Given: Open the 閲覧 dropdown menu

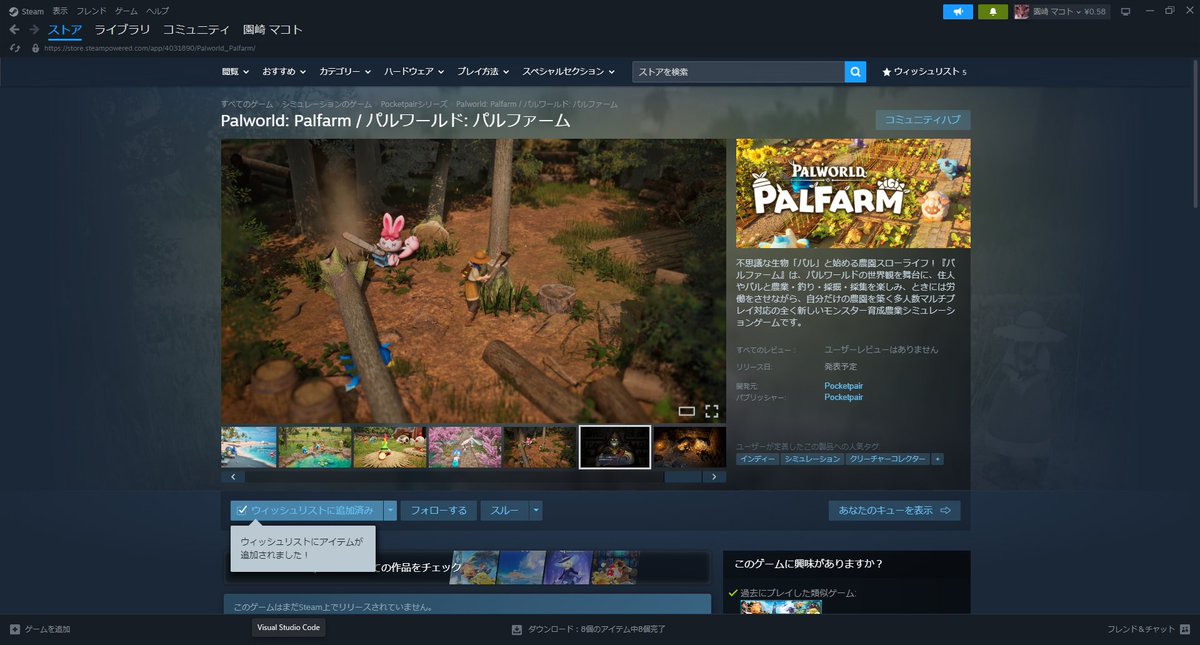Looking at the screenshot, I should 235,72.
